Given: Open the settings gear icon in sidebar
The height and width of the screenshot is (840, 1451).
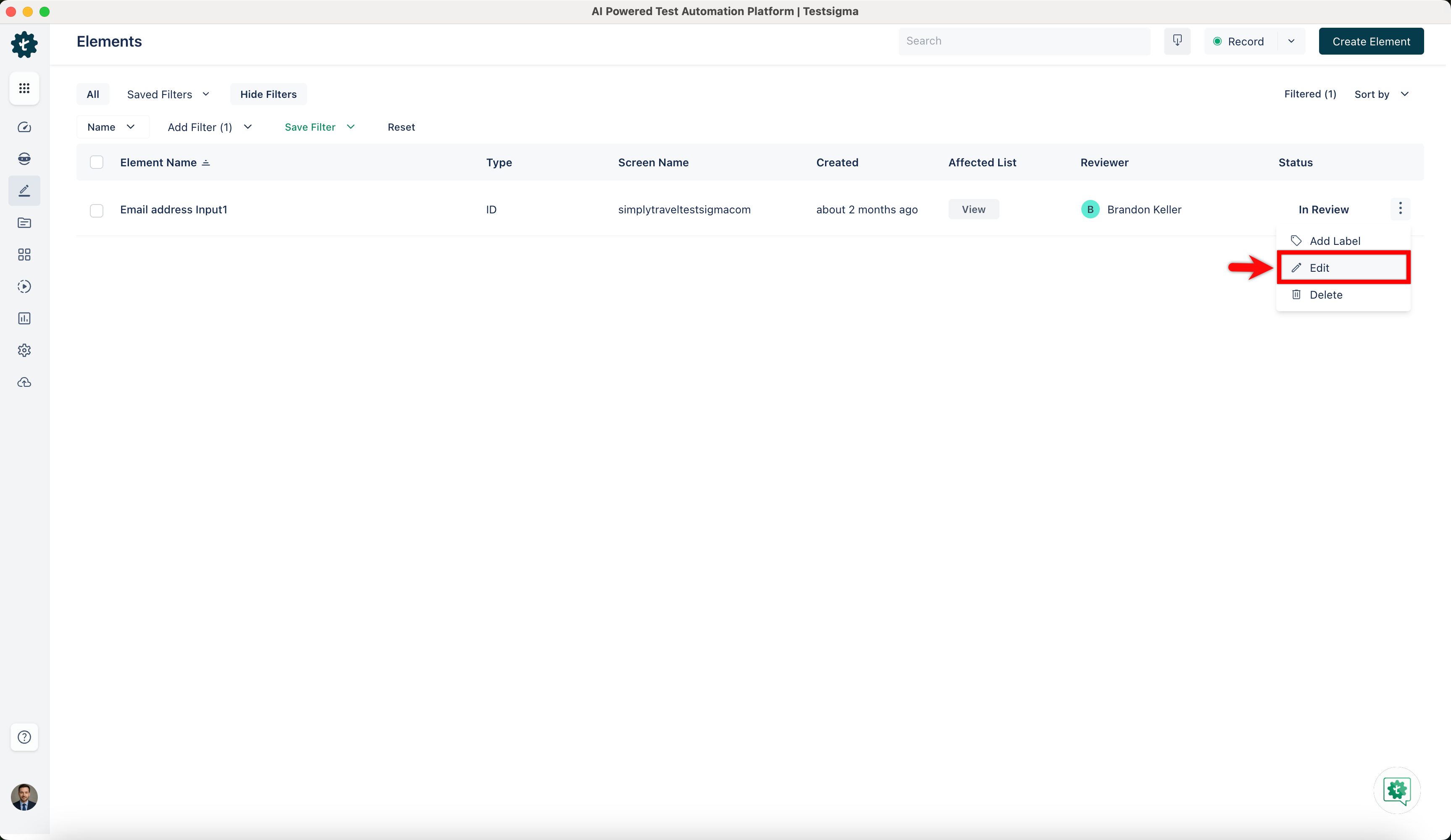Looking at the screenshot, I should [x=24, y=350].
